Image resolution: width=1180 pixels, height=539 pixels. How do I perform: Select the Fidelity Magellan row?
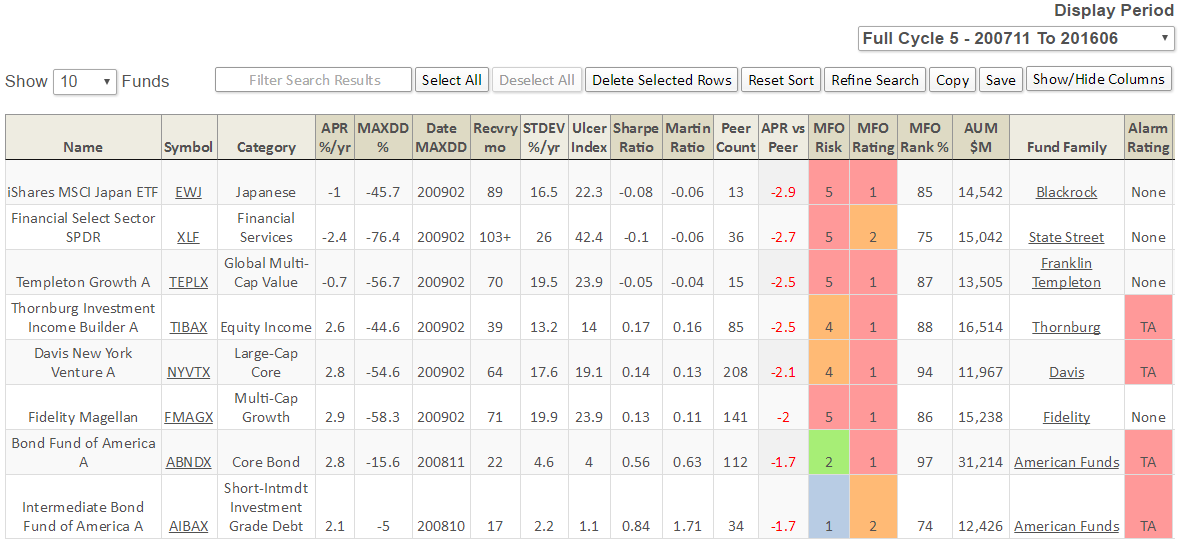coord(82,417)
